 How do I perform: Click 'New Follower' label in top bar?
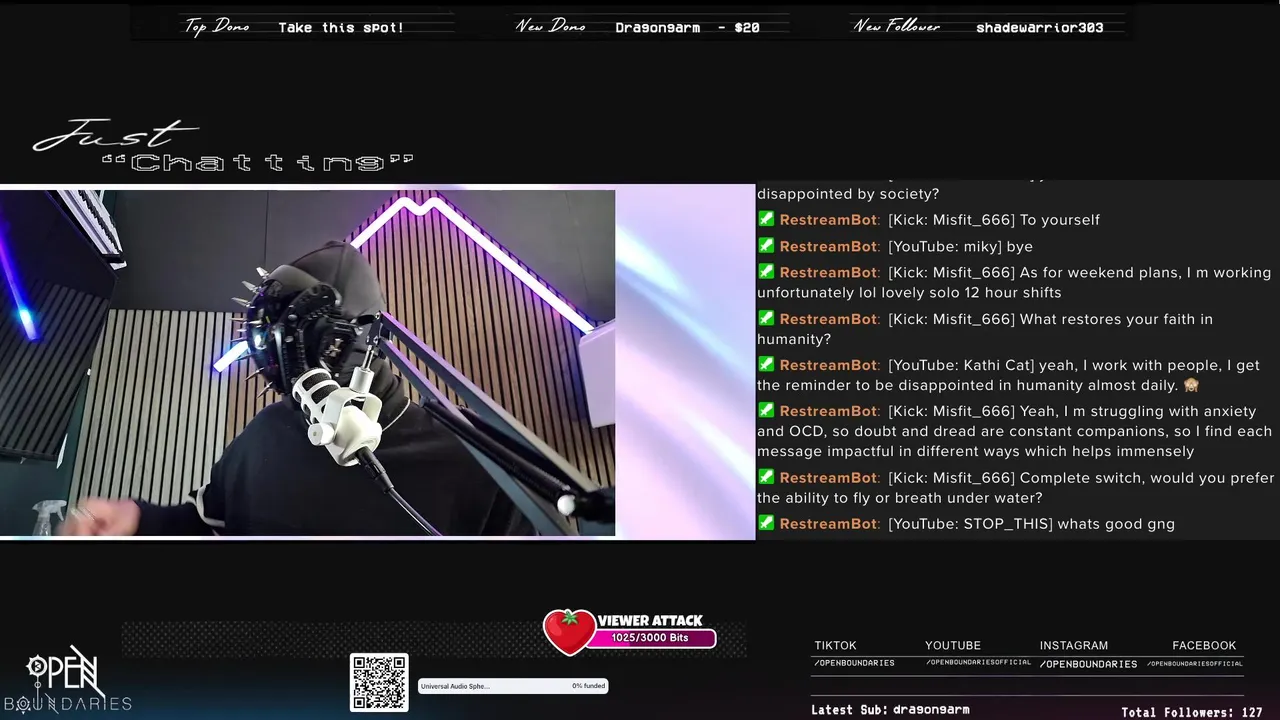click(896, 26)
